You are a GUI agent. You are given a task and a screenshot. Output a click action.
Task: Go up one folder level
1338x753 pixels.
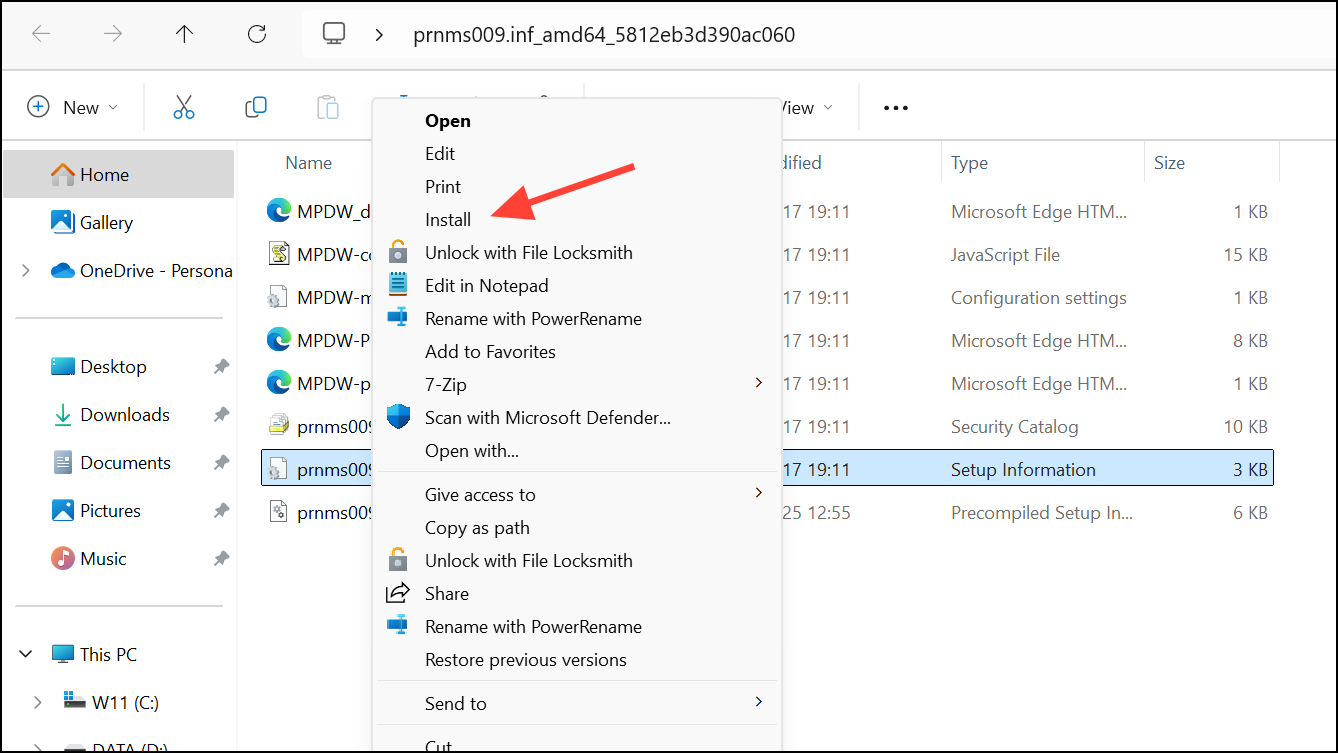point(184,34)
